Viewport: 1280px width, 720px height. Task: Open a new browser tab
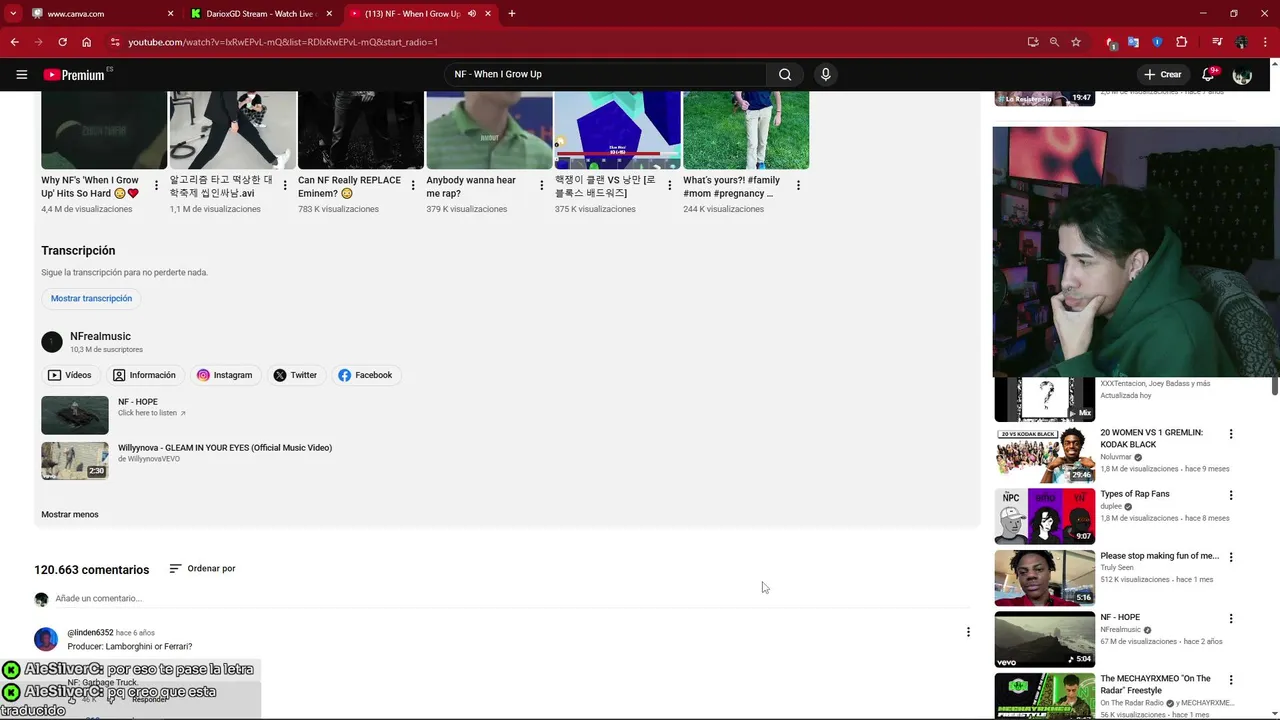[511, 14]
